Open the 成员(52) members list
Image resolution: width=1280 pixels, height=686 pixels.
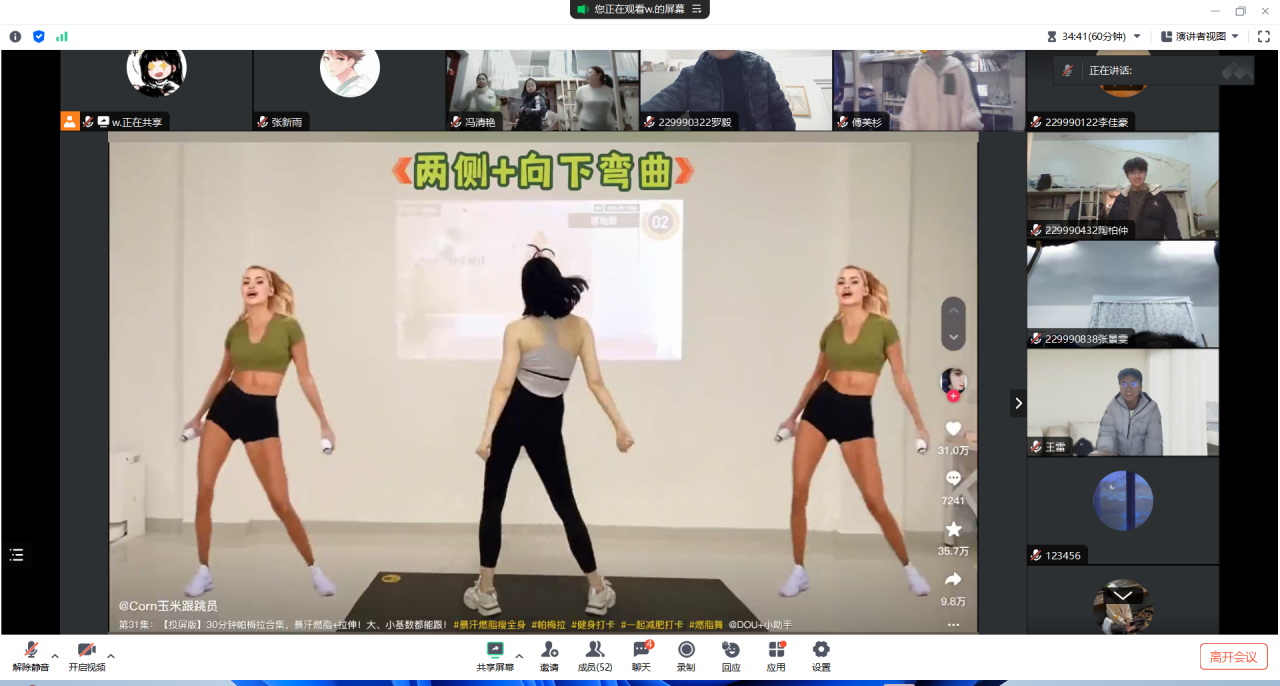click(x=594, y=654)
